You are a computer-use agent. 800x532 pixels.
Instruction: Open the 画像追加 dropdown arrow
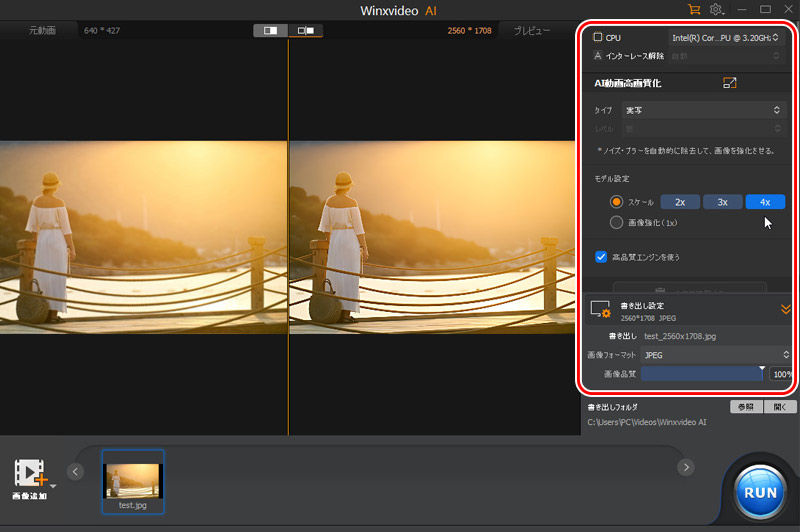53,486
